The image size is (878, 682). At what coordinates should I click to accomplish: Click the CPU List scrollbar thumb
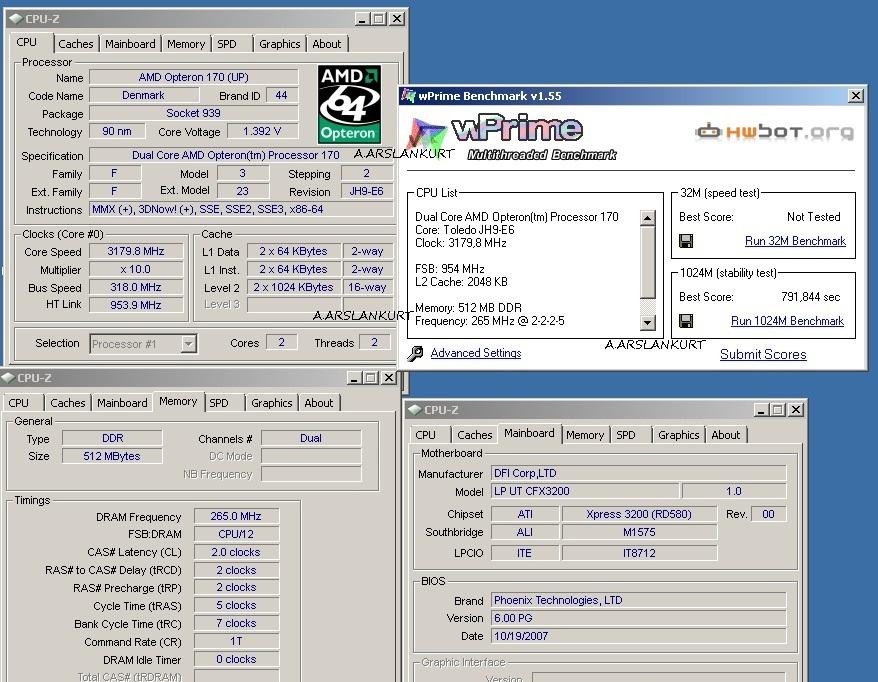(647, 262)
